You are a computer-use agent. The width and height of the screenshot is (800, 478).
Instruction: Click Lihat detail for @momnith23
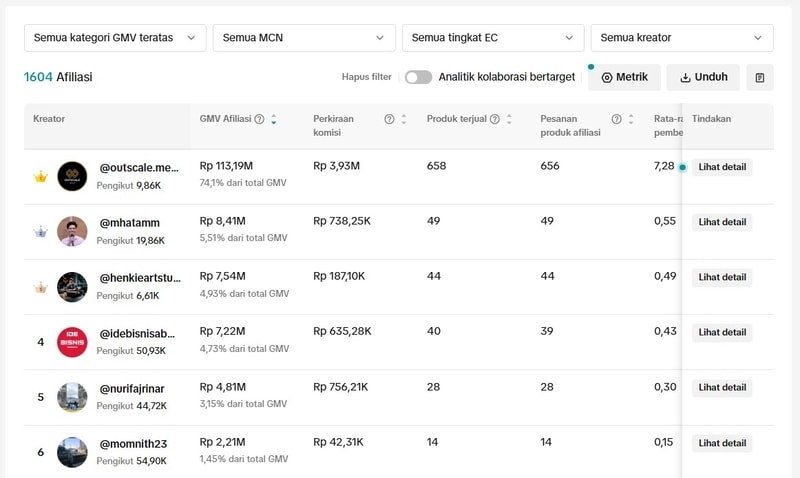pos(722,443)
